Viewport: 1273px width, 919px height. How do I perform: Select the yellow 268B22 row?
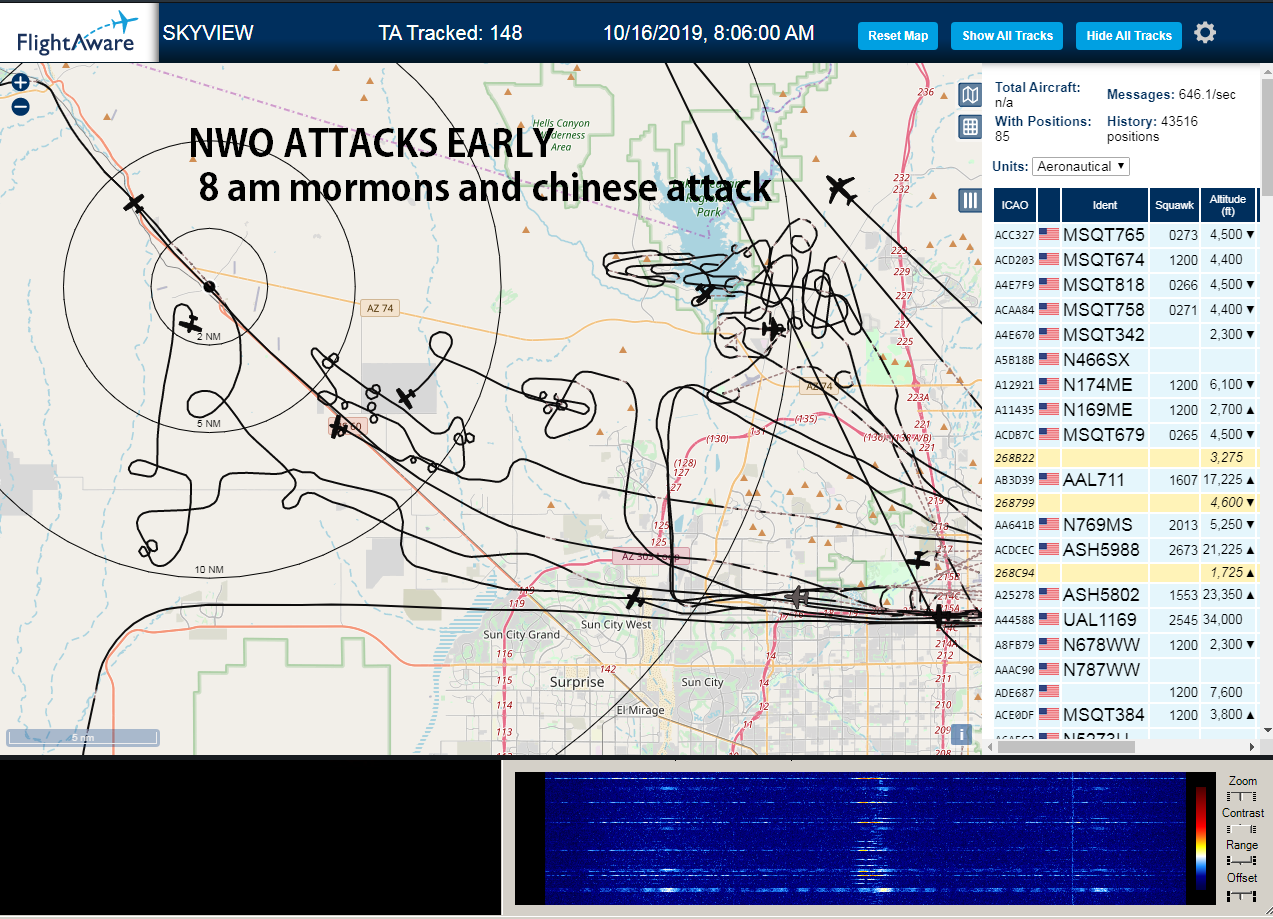coord(1125,458)
